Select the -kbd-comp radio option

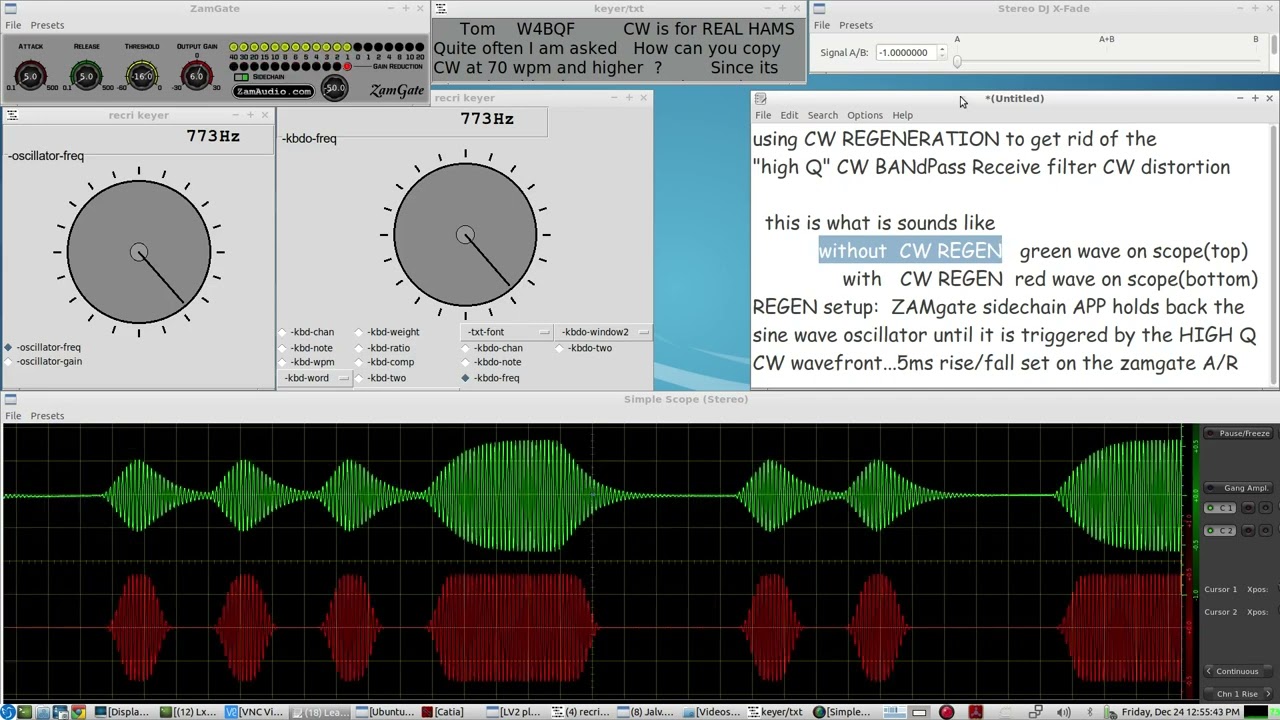pyautogui.click(x=384, y=362)
